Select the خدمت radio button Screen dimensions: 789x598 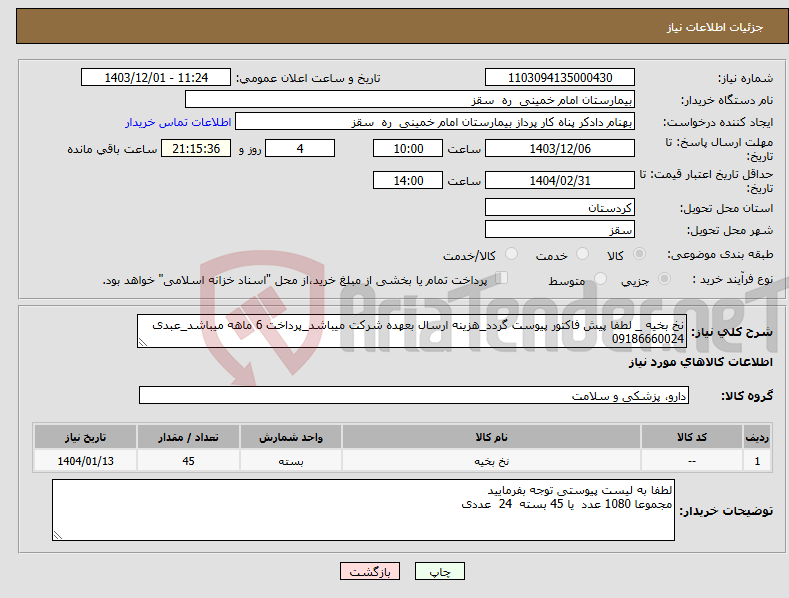(x=582, y=254)
